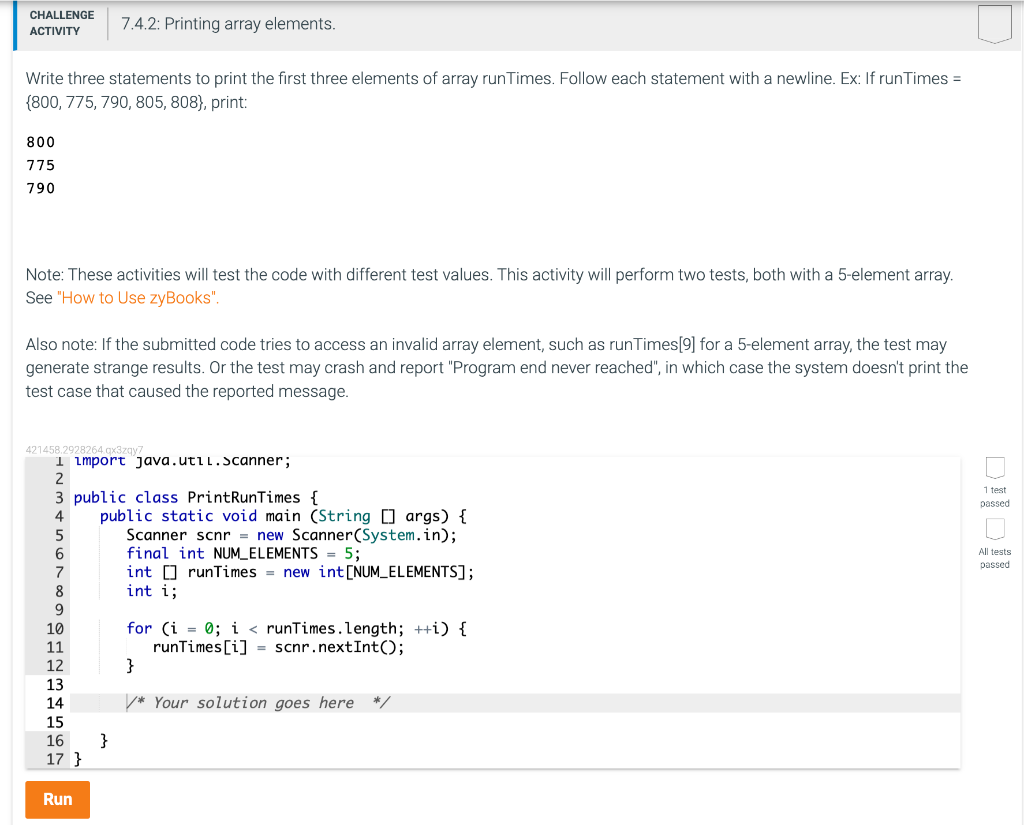
Task: Click the closing brace on line 17
Action: pyautogui.click(x=78, y=759)
